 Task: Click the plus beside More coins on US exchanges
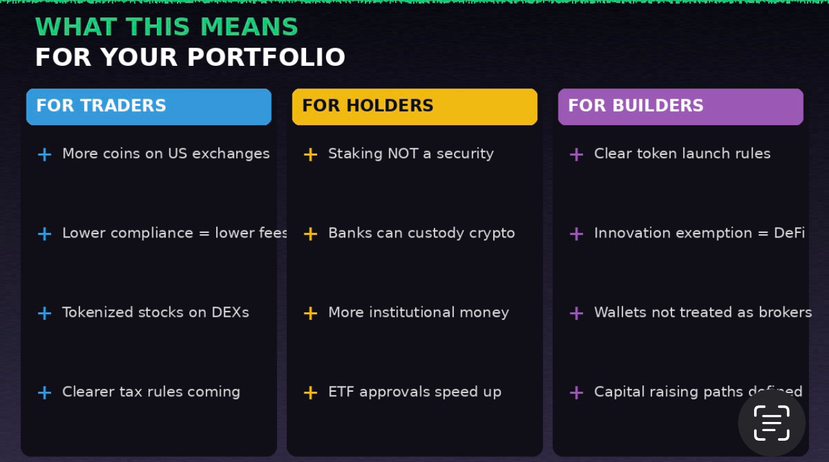(x=44, y=154)
